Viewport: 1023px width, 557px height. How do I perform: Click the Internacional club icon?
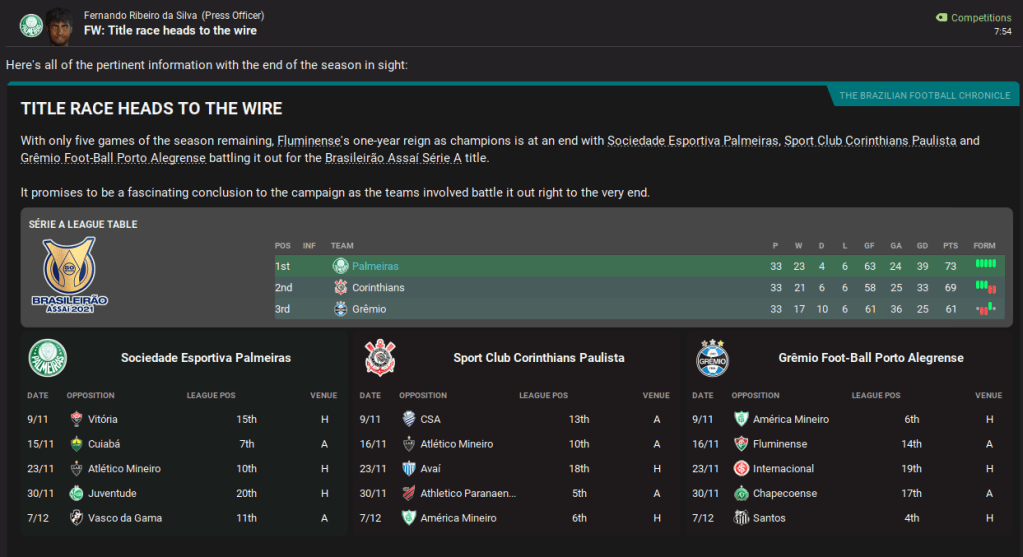[741, 469]
